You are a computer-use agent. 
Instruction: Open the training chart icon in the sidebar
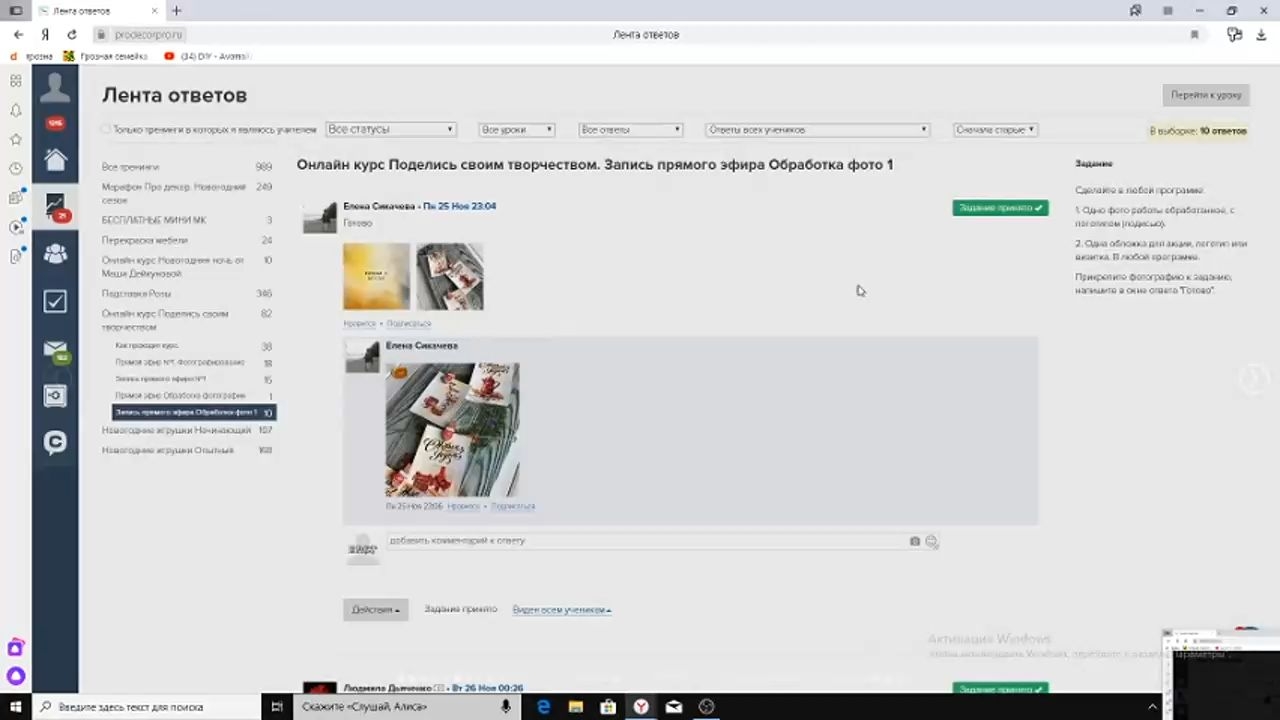[55, 207]
